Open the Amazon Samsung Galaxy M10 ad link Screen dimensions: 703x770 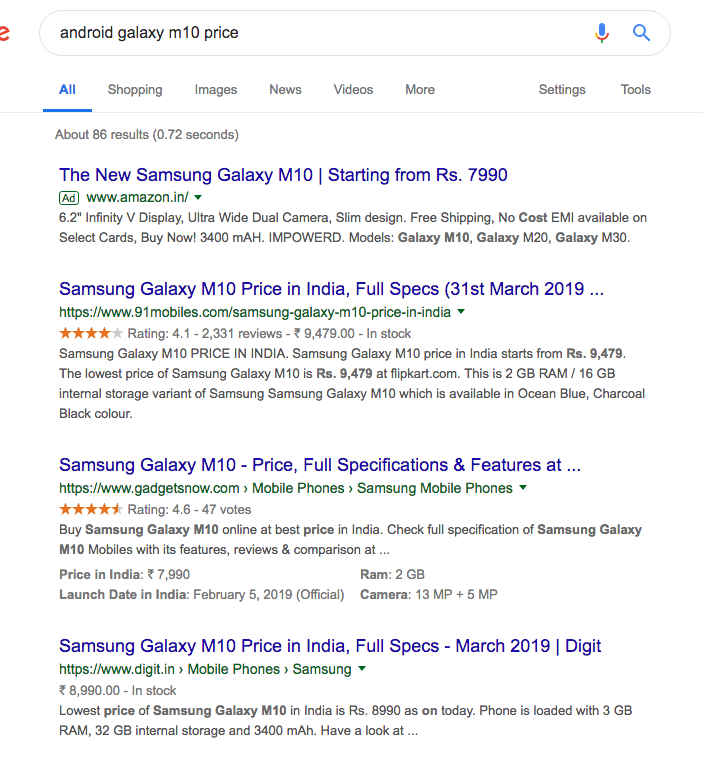click(x=283, y=175)
